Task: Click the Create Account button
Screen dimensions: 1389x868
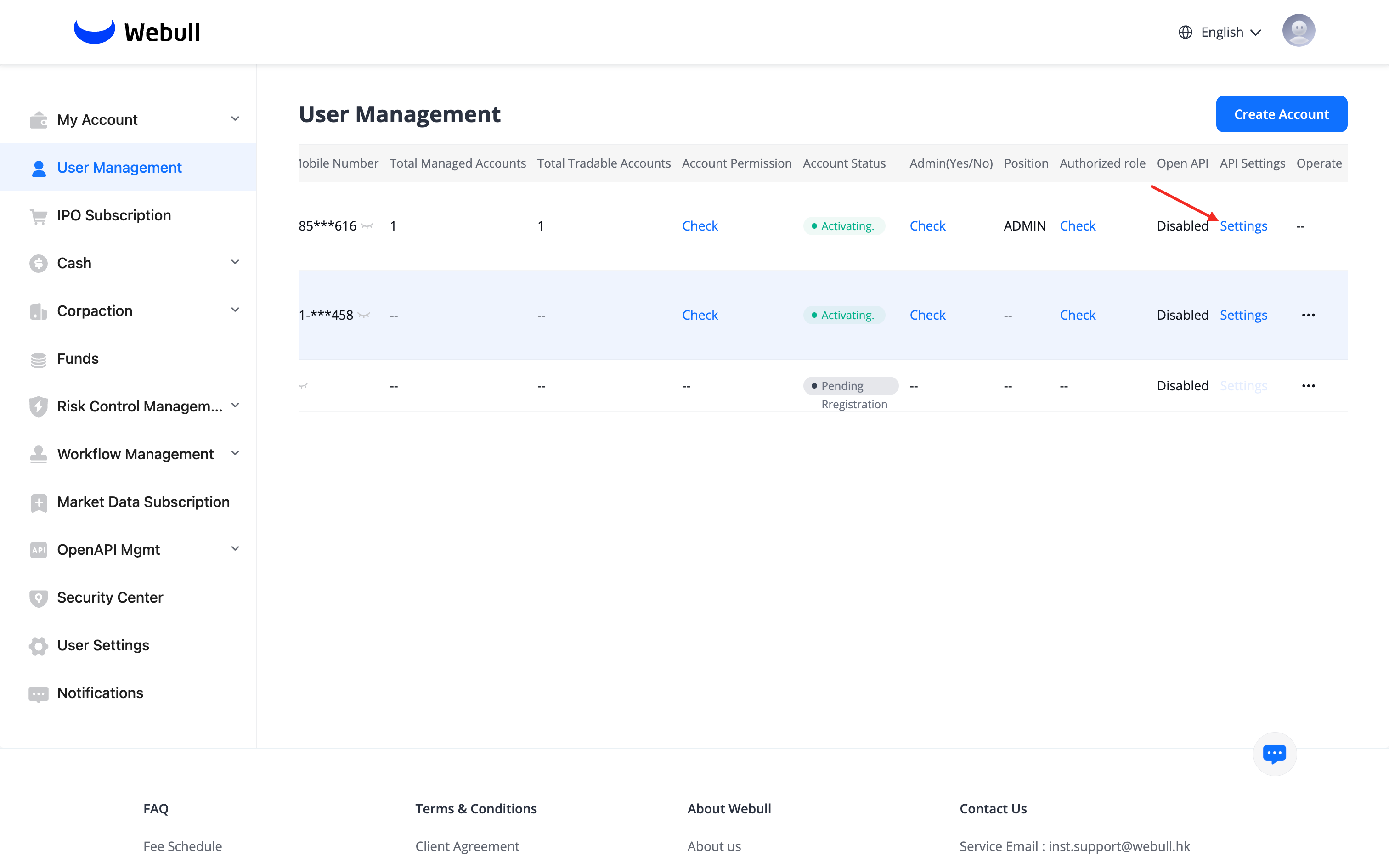Action: tap(1281, 114)
